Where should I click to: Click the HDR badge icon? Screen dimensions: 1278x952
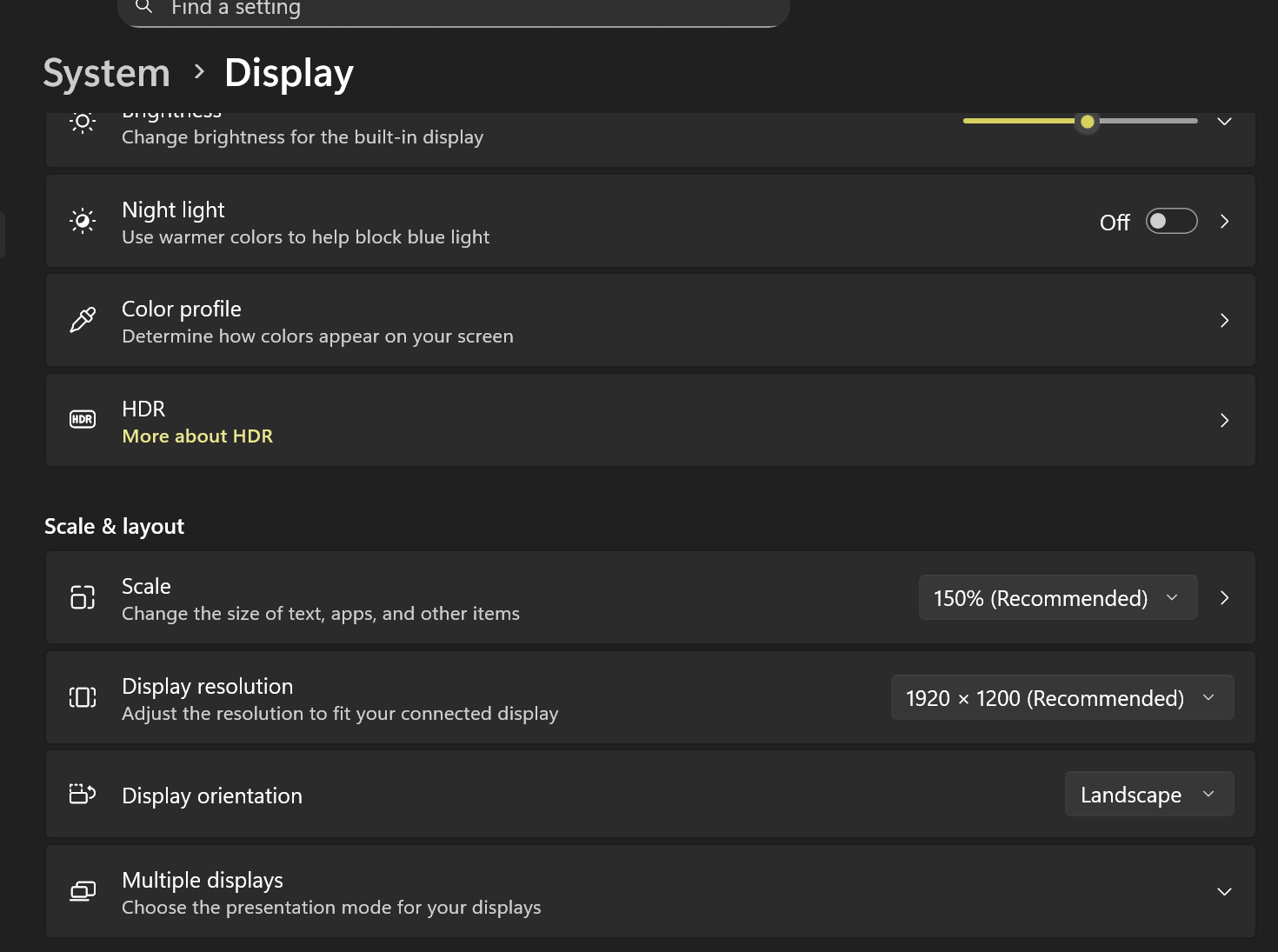click(83, 420)
